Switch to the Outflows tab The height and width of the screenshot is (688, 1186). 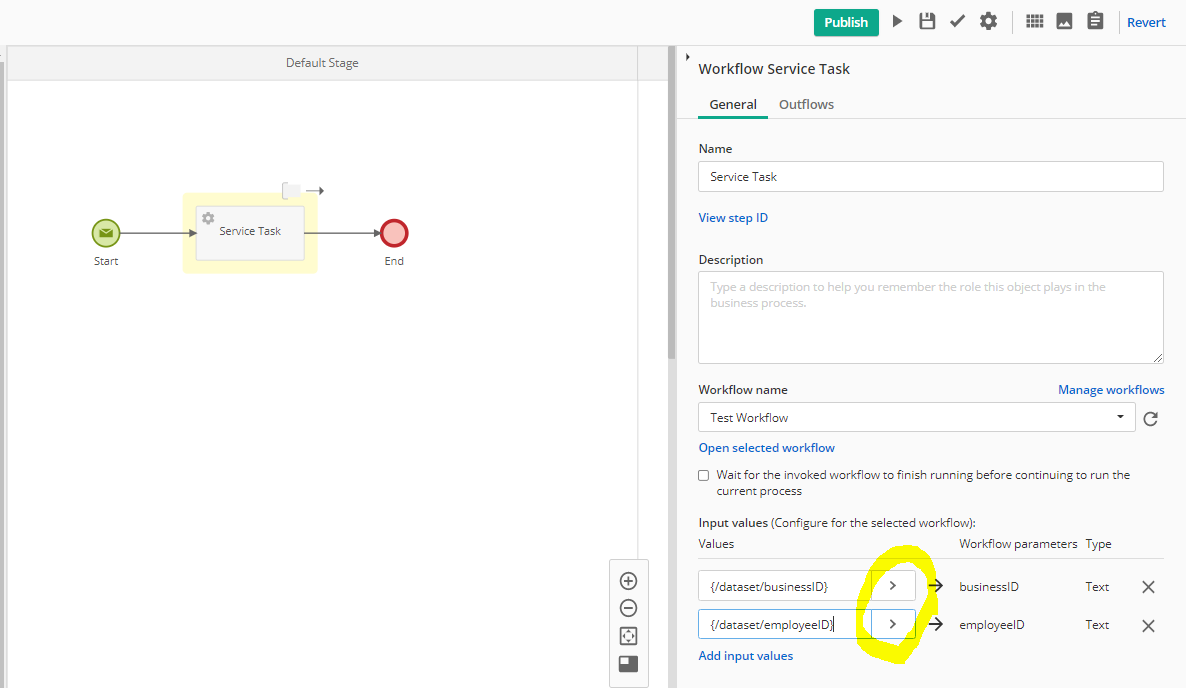(x=806, y=104)
